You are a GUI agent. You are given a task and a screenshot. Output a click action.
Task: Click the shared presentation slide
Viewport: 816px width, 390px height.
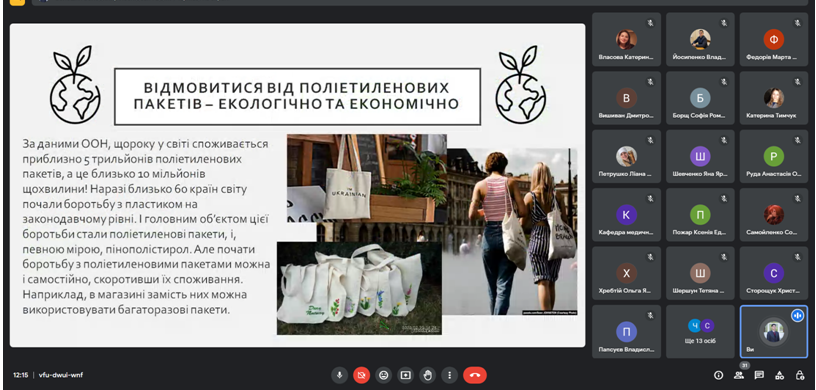[x=297, y=185]
